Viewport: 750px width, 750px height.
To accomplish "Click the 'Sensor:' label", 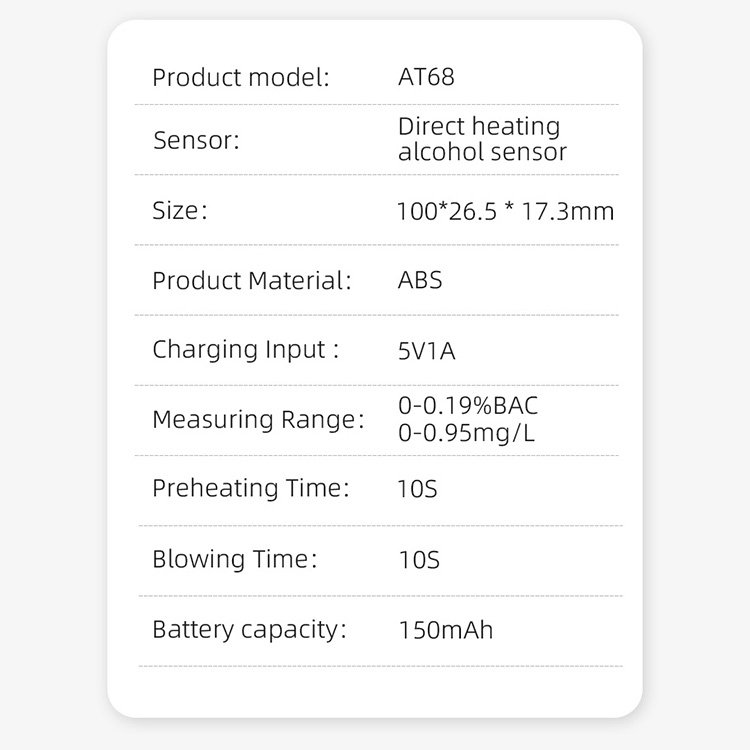I will point(196,141).
